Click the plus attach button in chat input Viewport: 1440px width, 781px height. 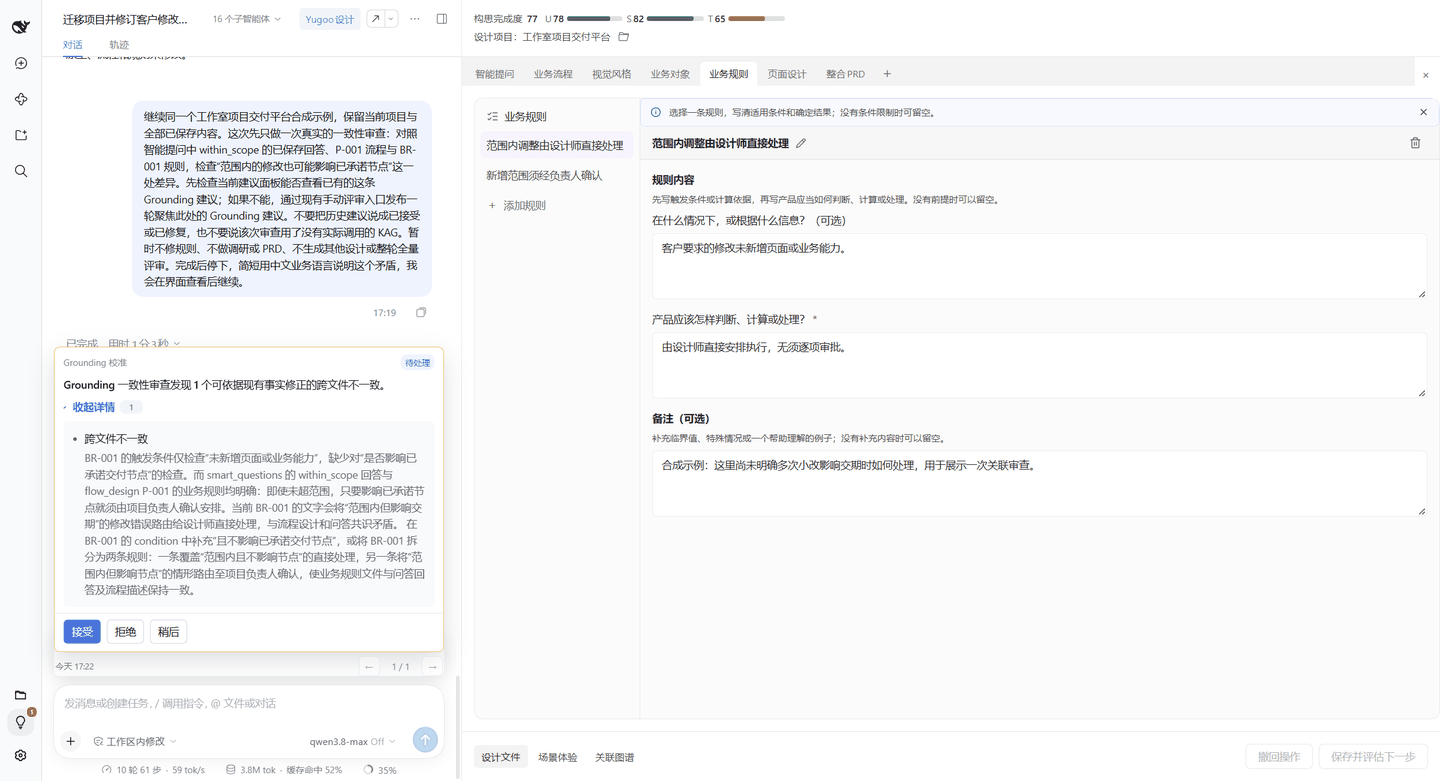[x=70, y=741]
